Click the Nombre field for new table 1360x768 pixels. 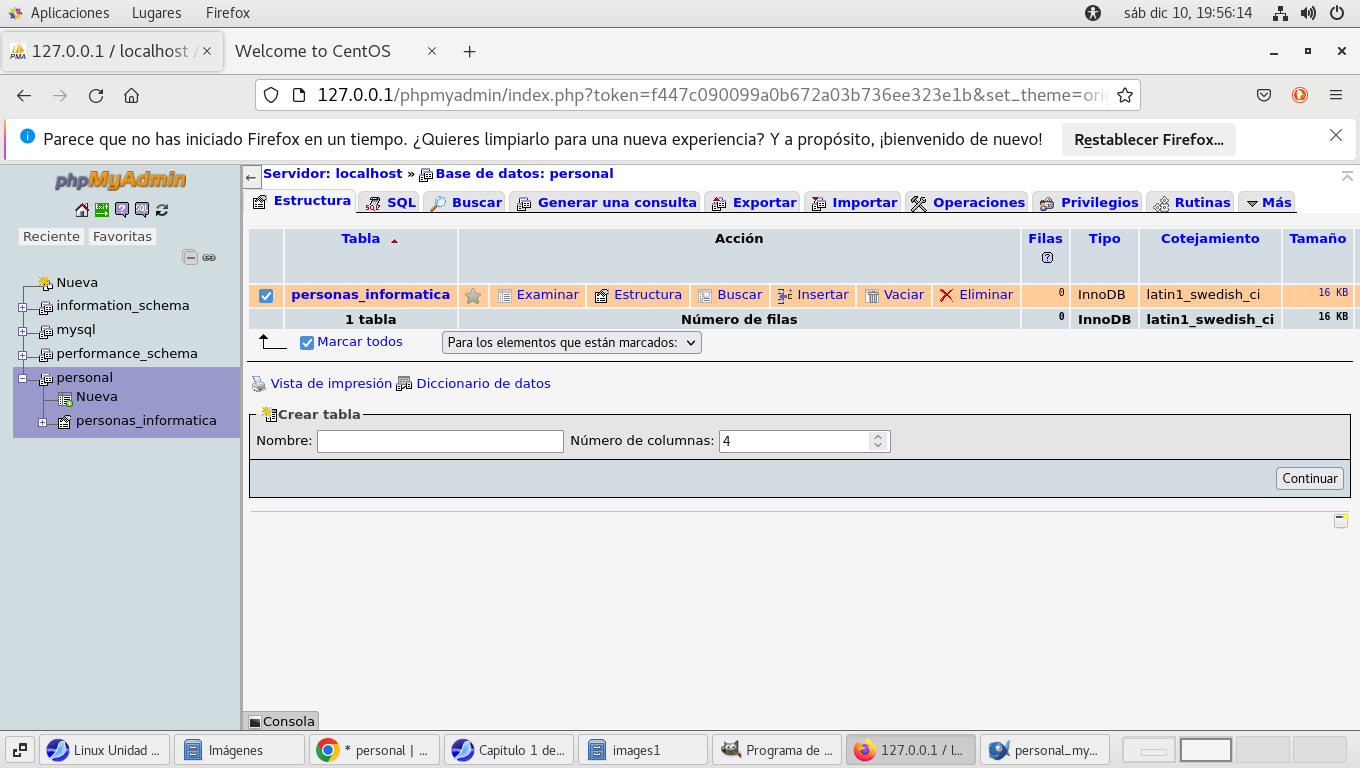(x=440, y=441)
